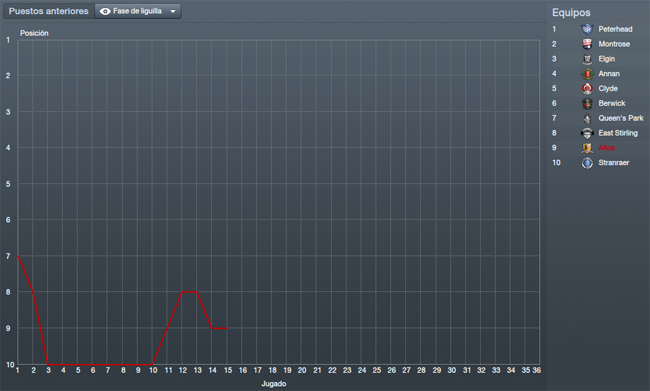Click the East Stirling badge icon
650x391 pixels.
587,133
